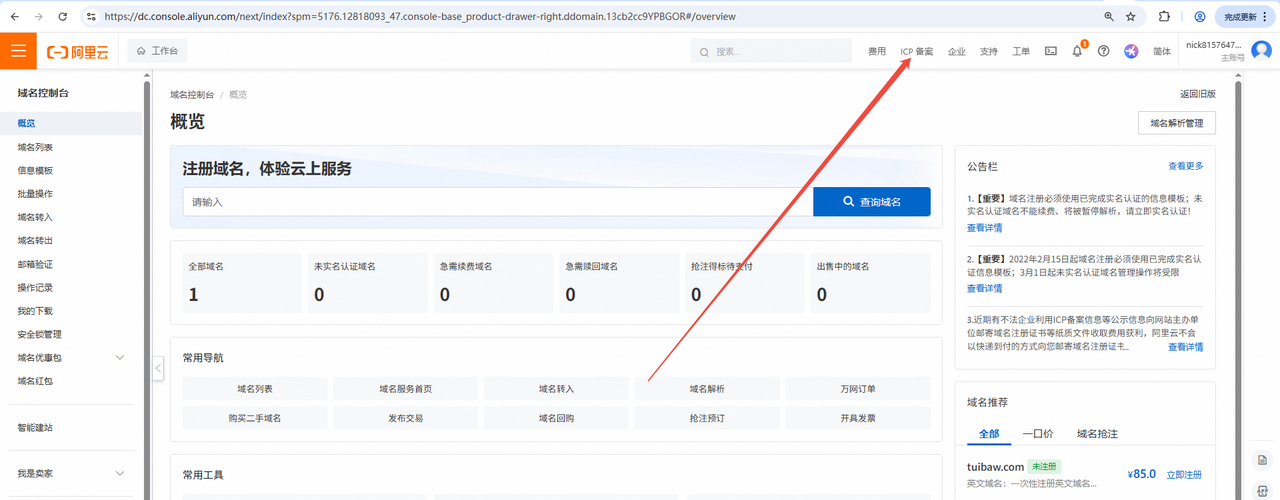Open the 域名解析管理 button
Screen dimensions: 1280x500
[x=1176, y=123]
